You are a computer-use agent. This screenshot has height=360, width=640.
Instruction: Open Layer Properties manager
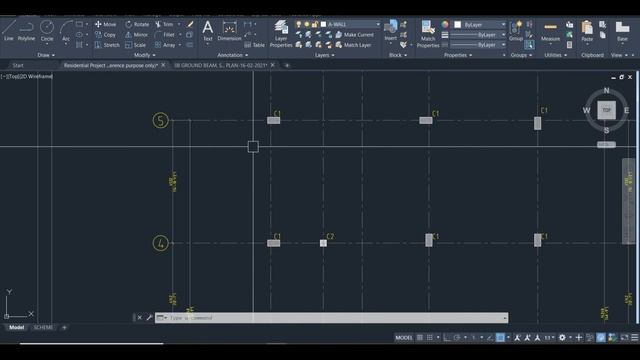pos(281,33)
